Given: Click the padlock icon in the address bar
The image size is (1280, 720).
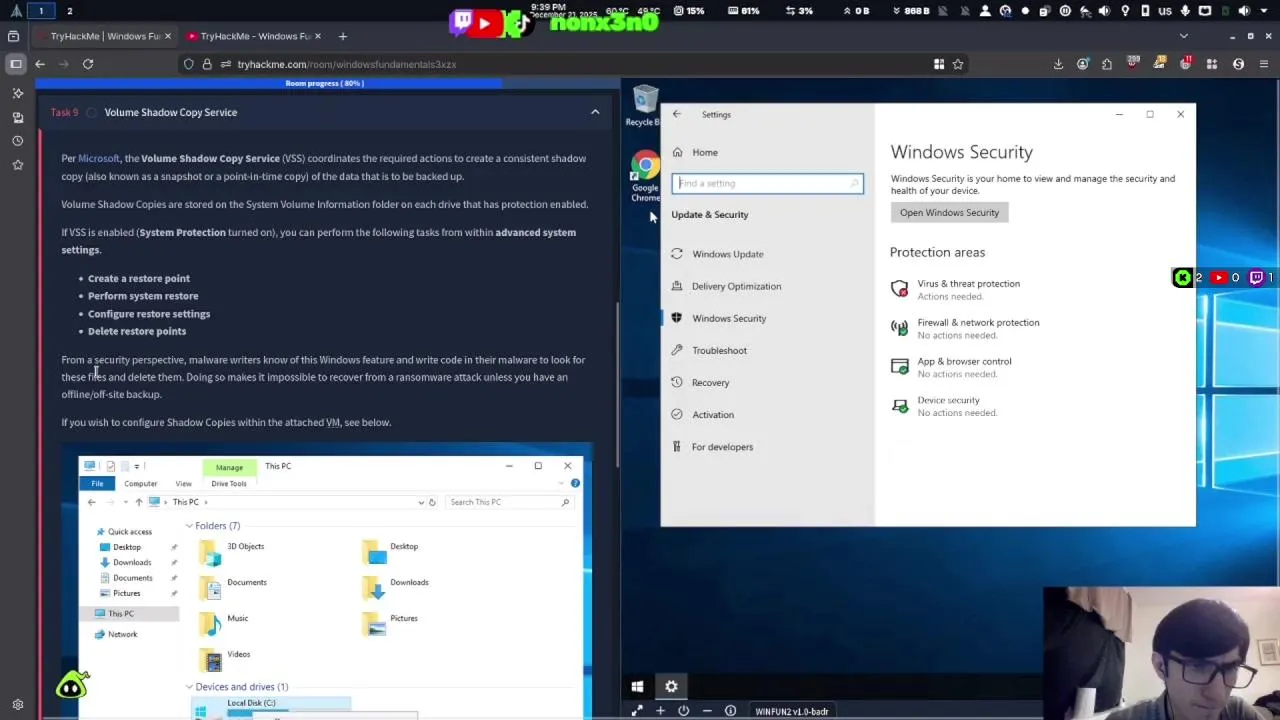Looking at the screenshot, I should 207,64.
